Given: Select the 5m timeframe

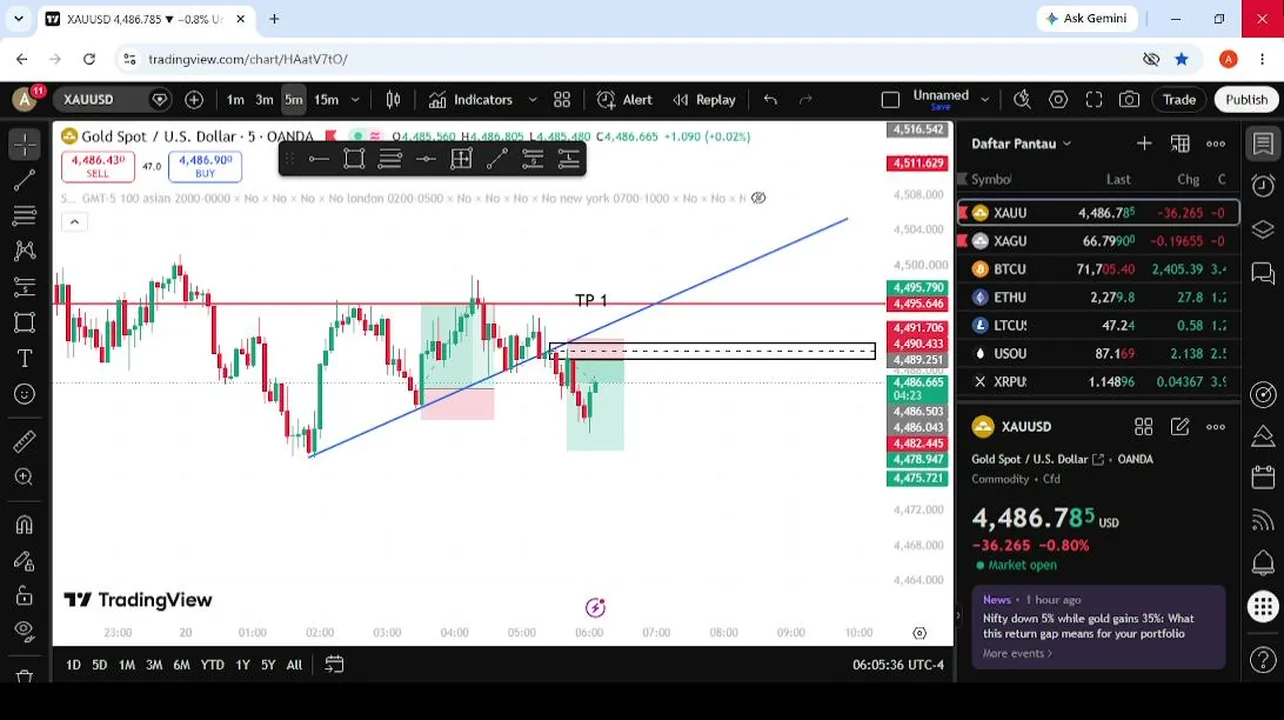Looking at the screenshot, I should (293, 99).
